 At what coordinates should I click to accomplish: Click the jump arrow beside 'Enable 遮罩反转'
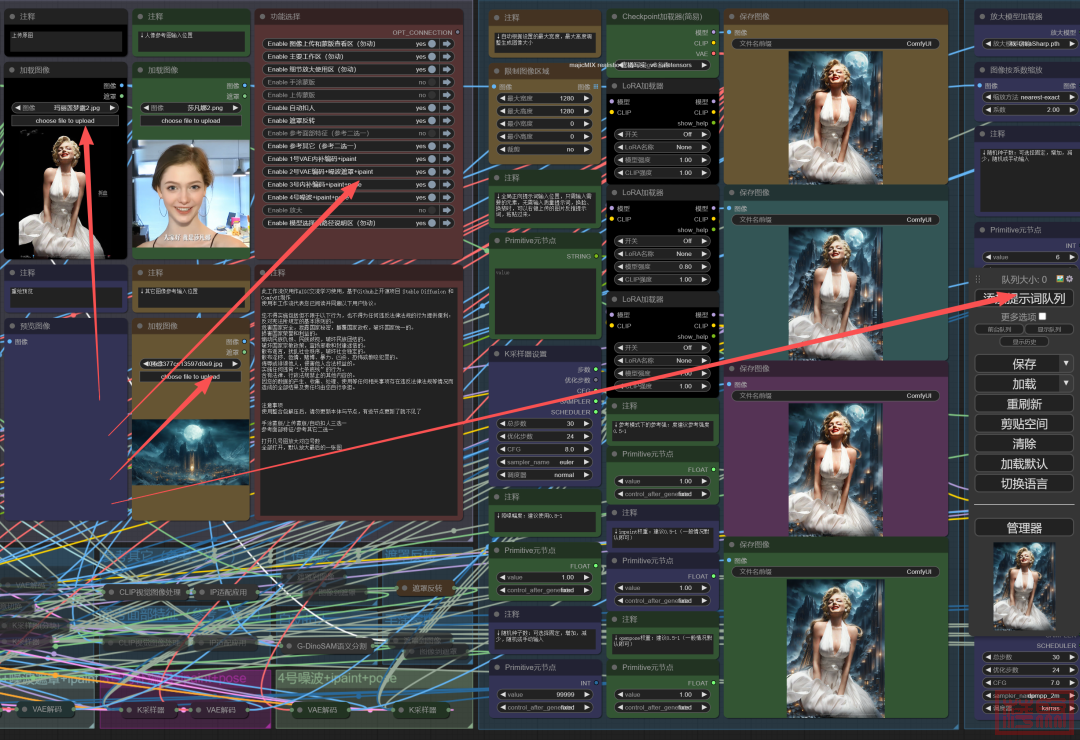(x=447, y=120)
